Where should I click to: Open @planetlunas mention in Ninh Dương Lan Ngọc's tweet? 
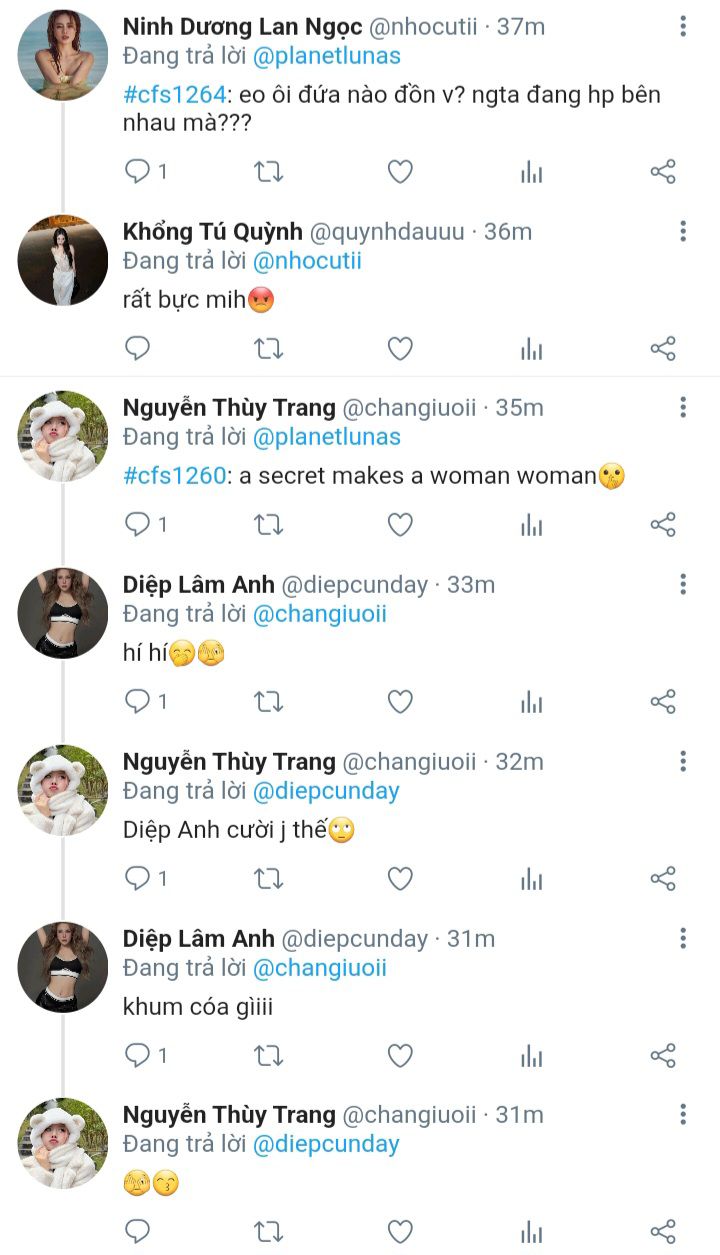click(326, 57)
